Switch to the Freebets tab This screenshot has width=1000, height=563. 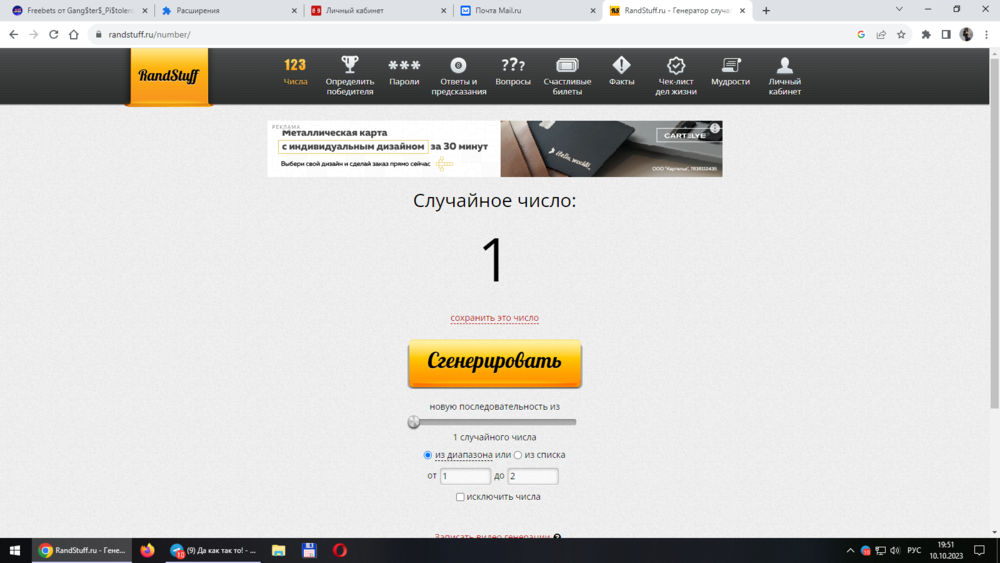79,11
